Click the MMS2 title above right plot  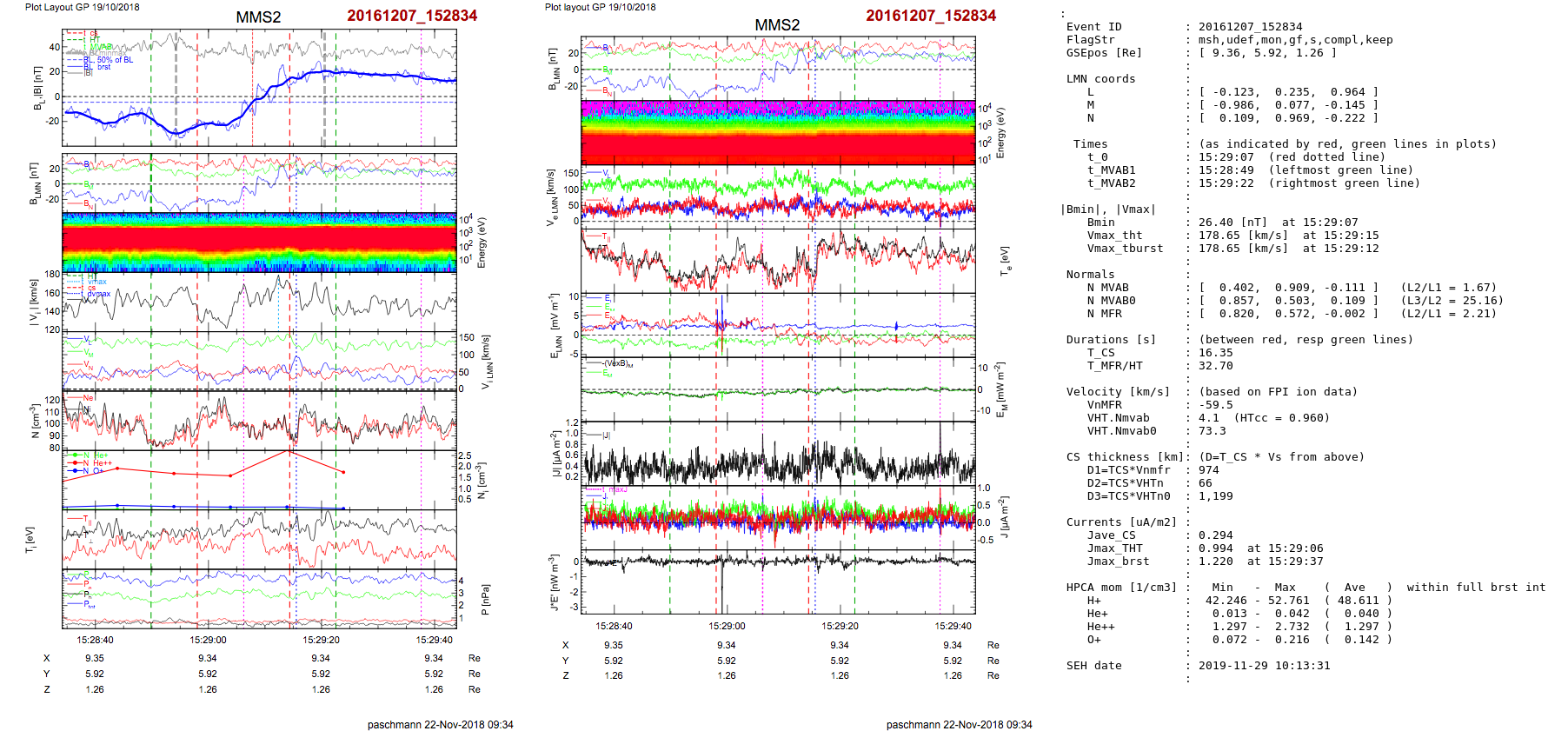click(x=776, y=25)
